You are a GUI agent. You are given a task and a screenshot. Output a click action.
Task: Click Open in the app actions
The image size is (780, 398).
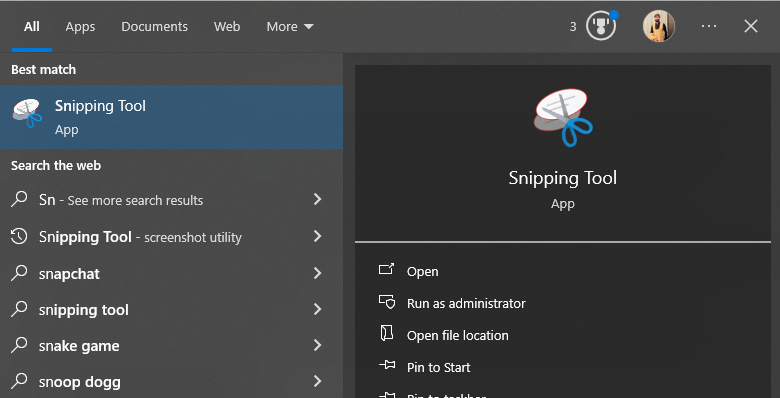pyautogui.click(x=422, y=272)
